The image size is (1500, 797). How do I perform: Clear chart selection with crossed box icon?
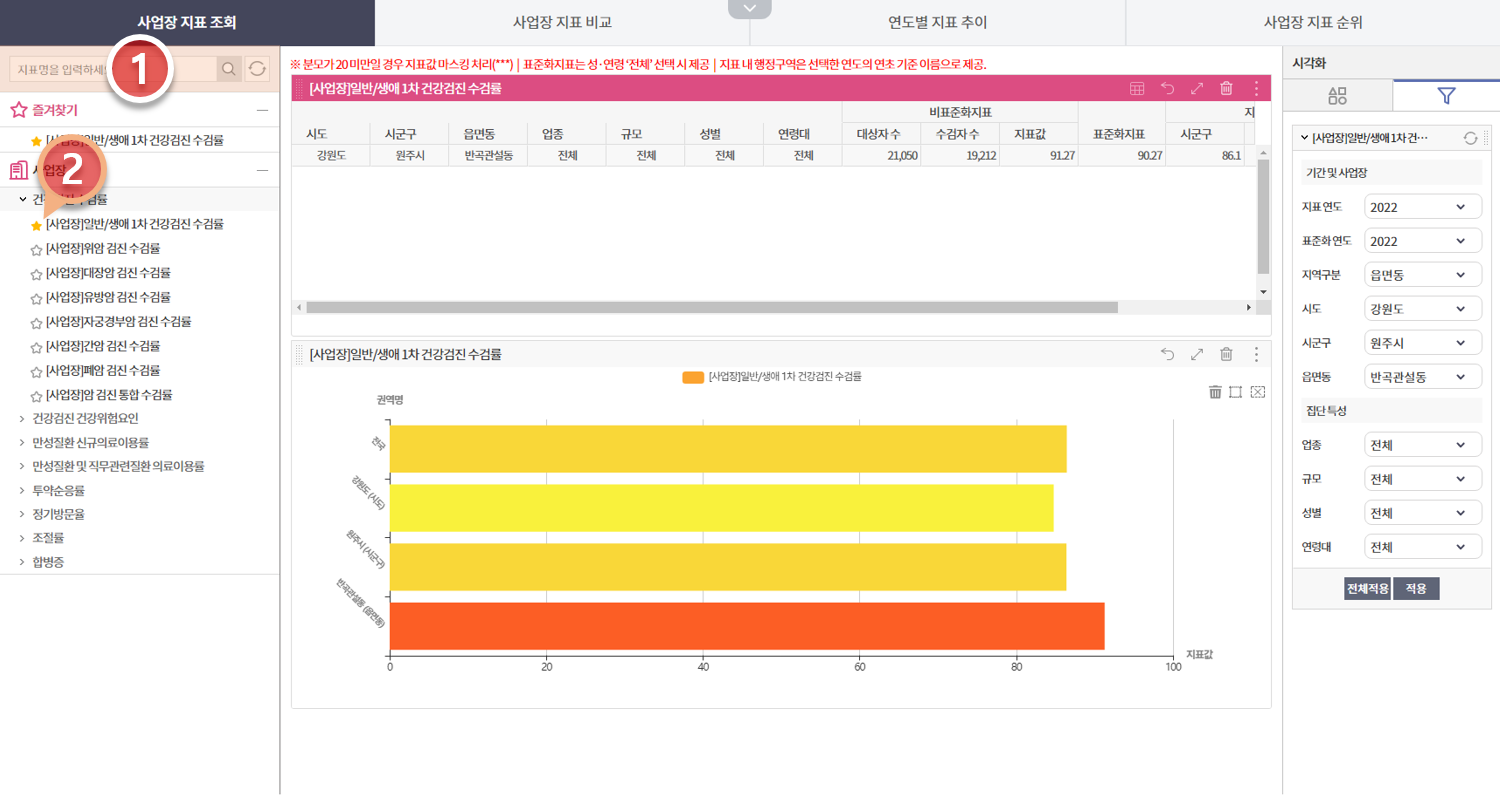[x=1258, y=391]
